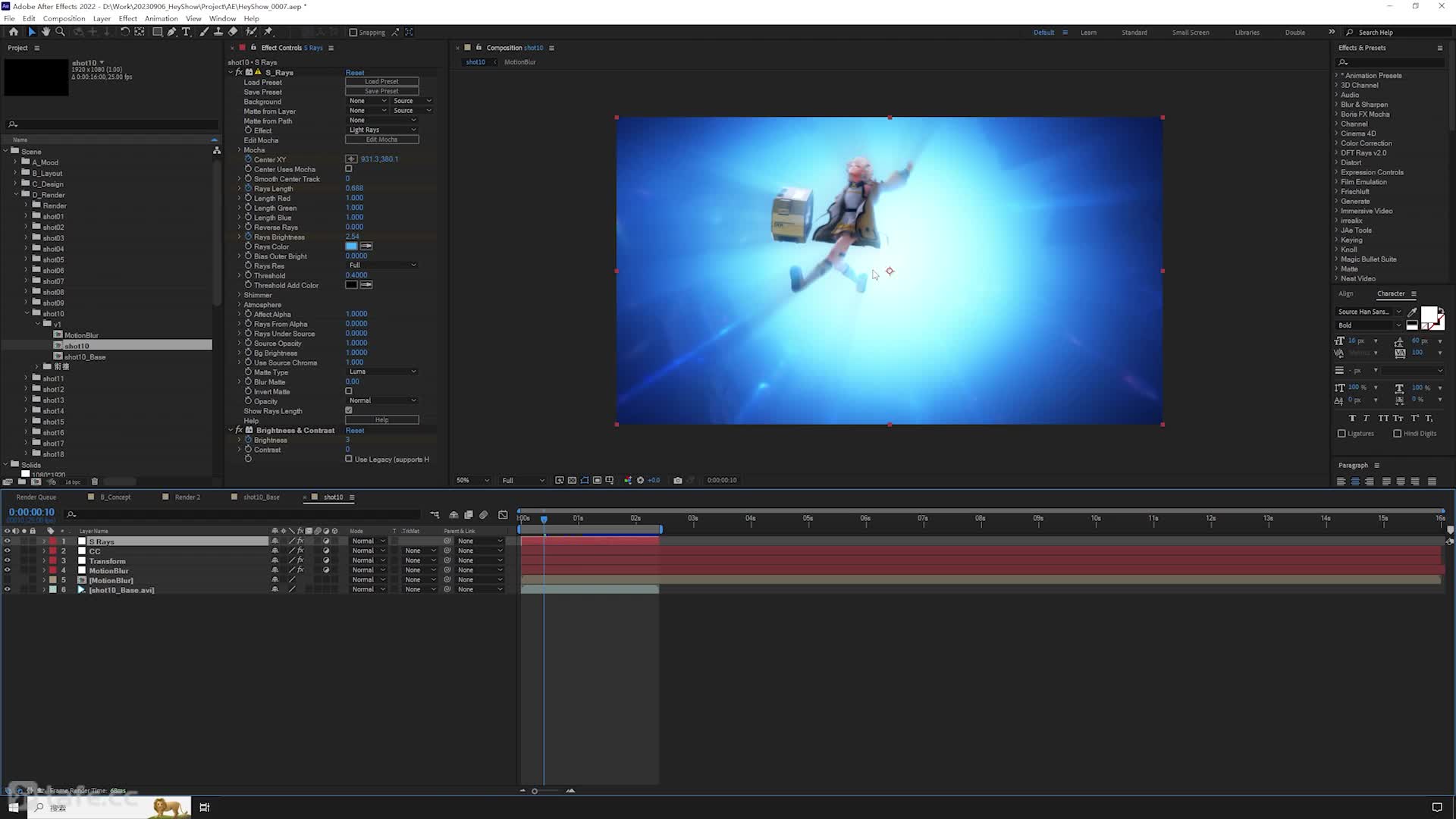Open Effect Light Rays dropdown

coord(382,130)
